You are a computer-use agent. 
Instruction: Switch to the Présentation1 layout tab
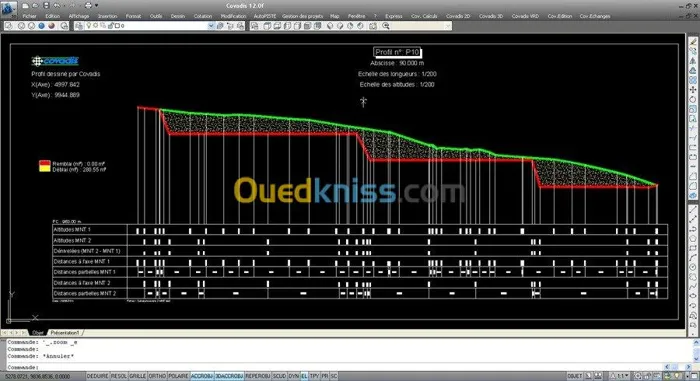pyautogui.click(x=65, y=333)
